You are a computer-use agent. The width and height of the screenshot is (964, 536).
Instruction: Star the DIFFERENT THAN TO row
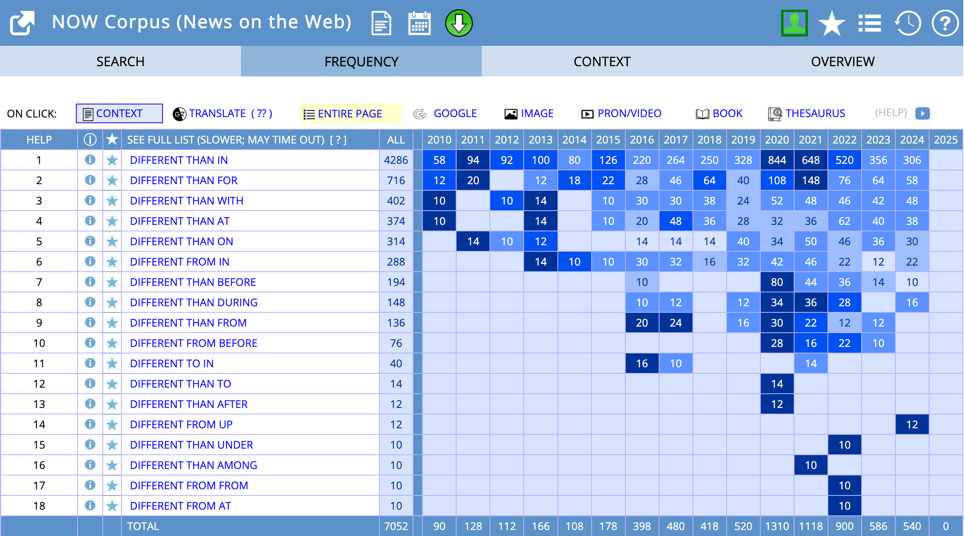pos(112,384)
